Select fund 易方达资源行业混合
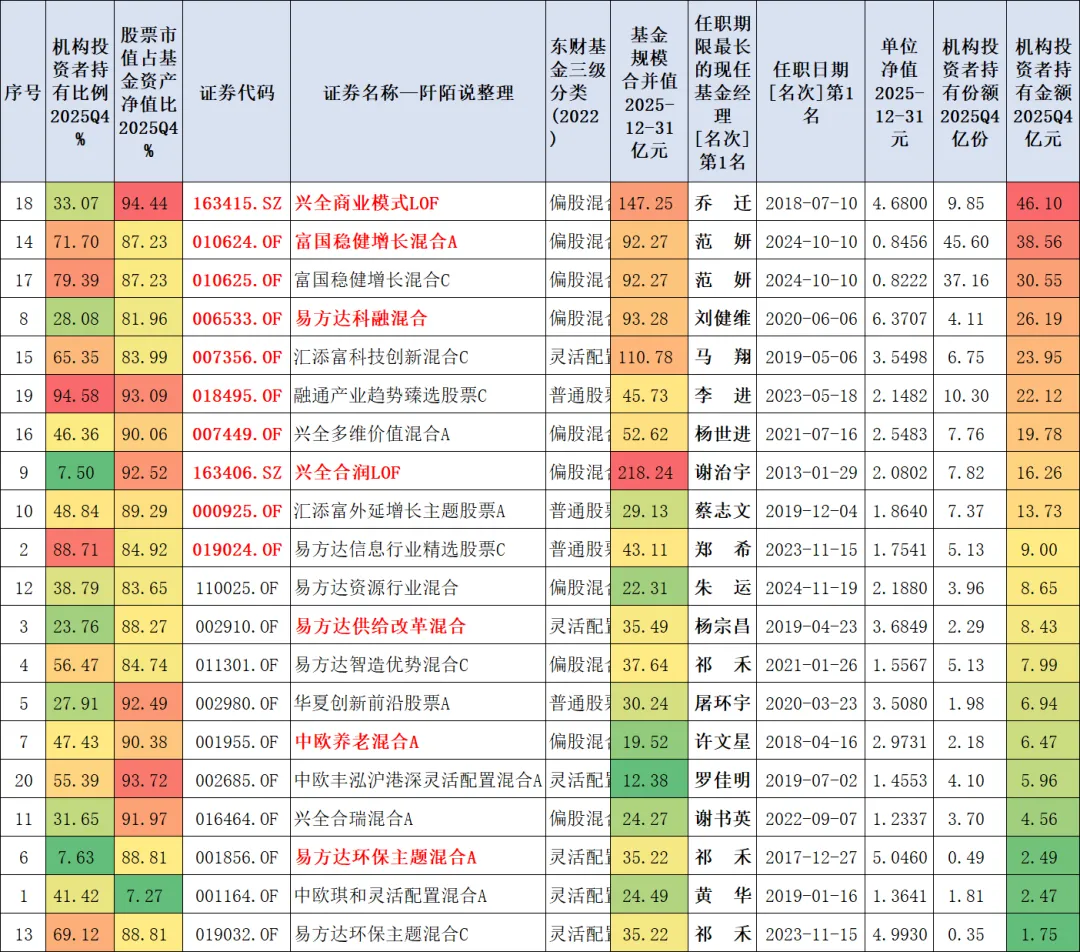This screenshot has width=1080, height=952. click(x=376, y=588)
